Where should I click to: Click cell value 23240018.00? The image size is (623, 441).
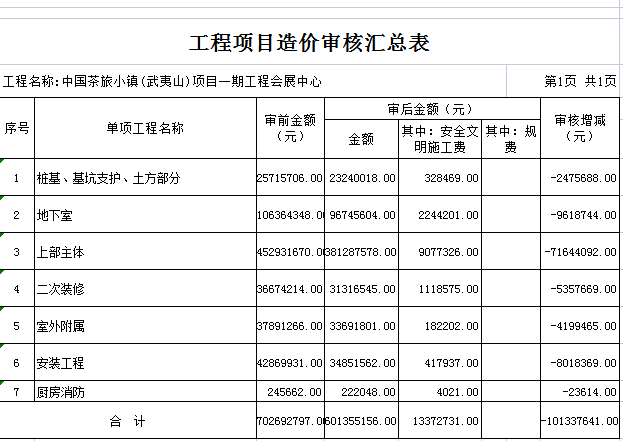coord(361,178)
